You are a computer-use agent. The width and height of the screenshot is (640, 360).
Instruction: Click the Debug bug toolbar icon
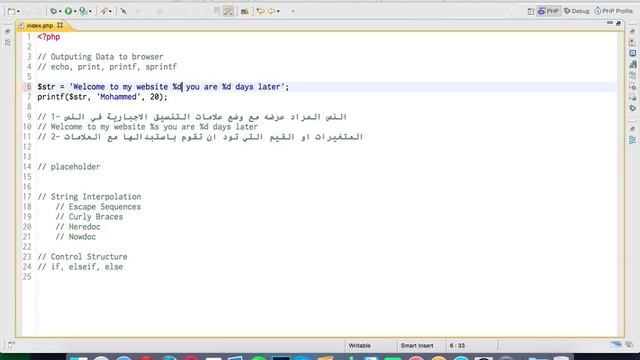click(x=53, y=11)
